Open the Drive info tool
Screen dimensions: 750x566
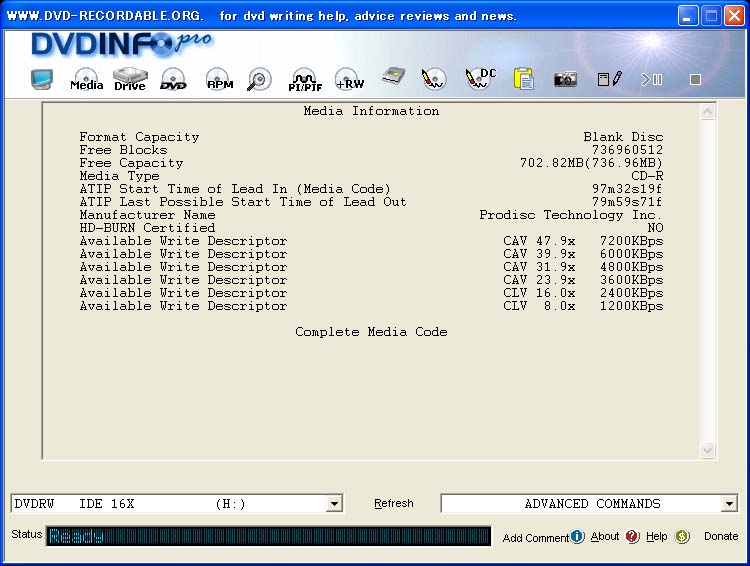[x=130, y=79]
